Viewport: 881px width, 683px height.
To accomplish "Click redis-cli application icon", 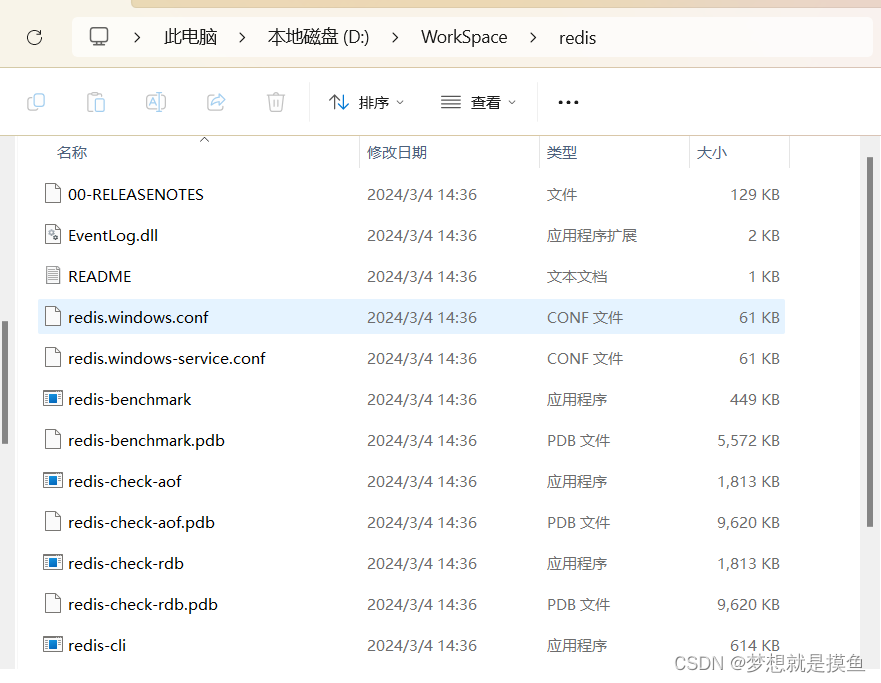I will pyautogui.click(x=53, y=644).
